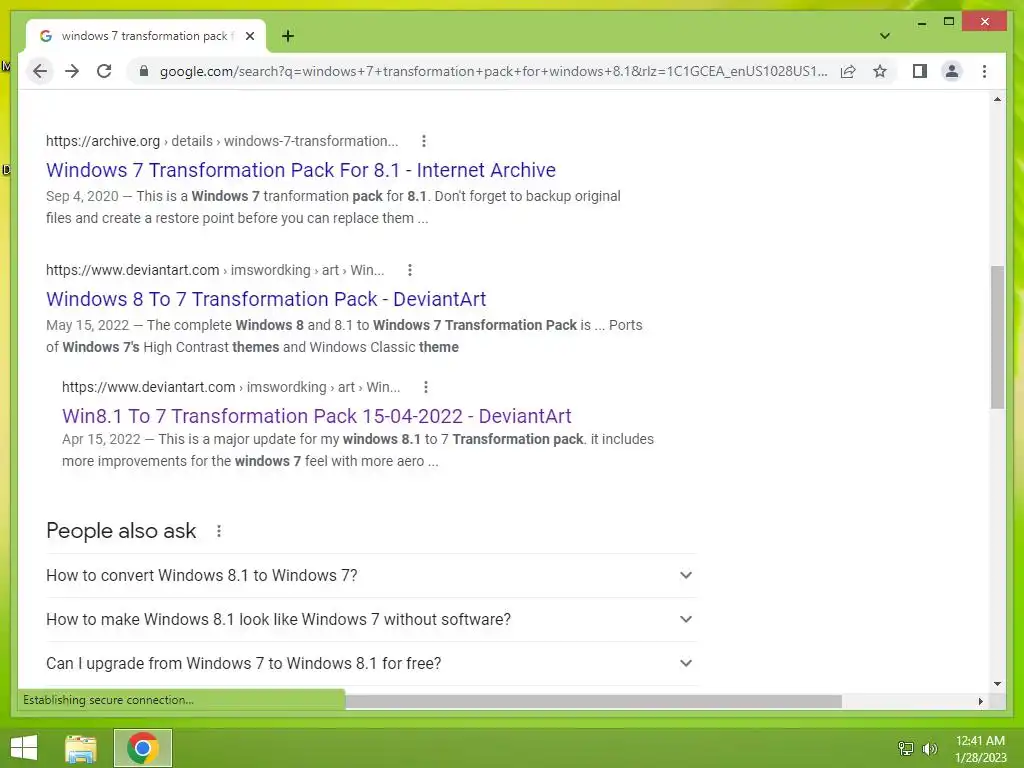Click the People also ask heading
The height and width of the screenshot is (768, 1024).
[121, 531]
